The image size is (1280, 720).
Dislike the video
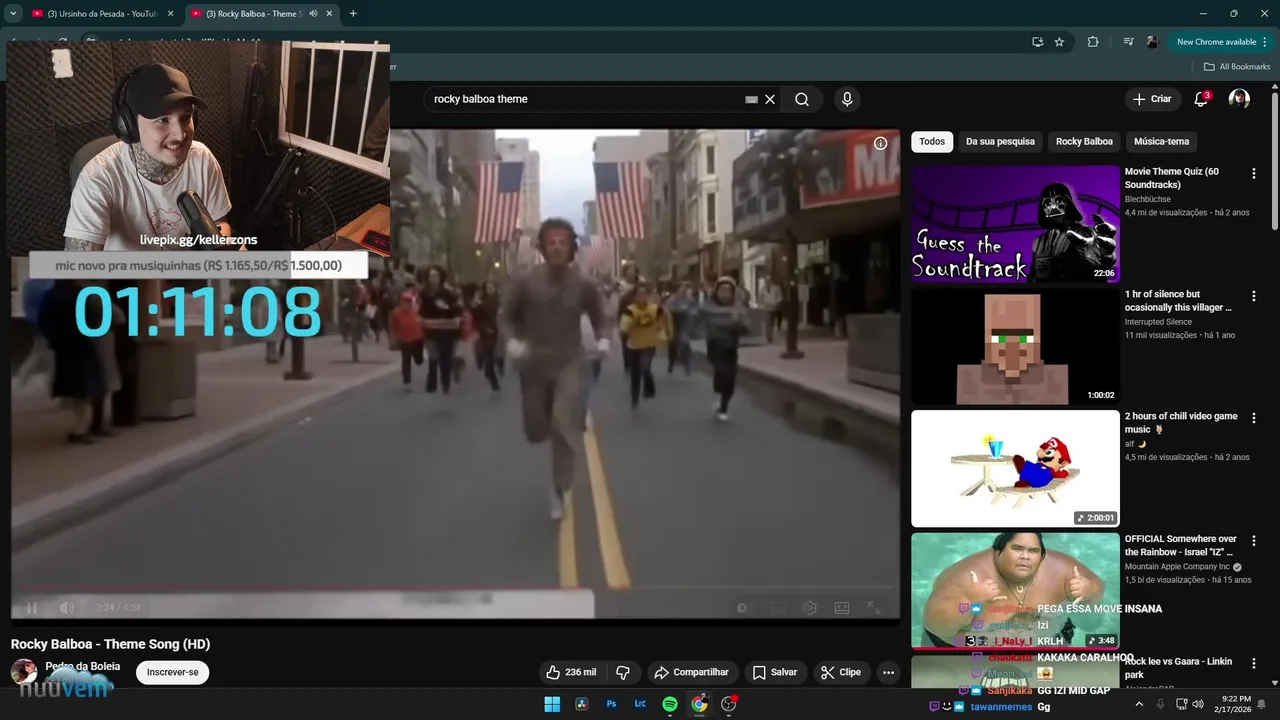tap(622, 672)
